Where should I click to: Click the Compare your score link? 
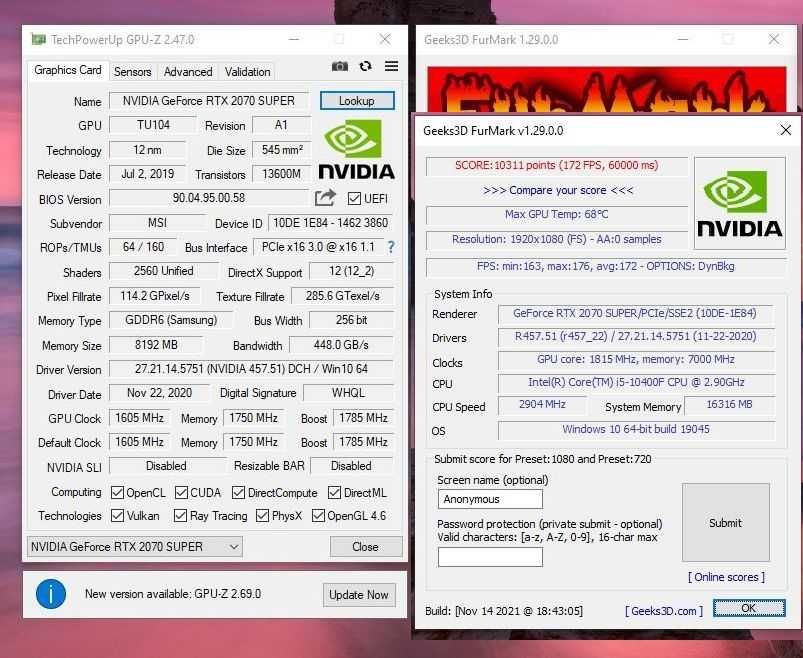click(x=558, y=190)
